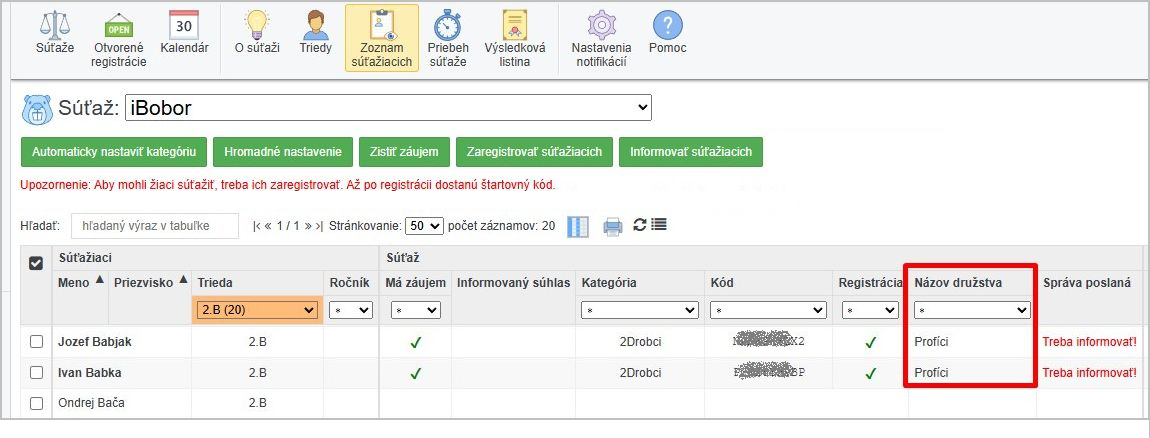Check the box for Jozef Babjak
This screenshot has height=438, width=1150.
point(37,342)
